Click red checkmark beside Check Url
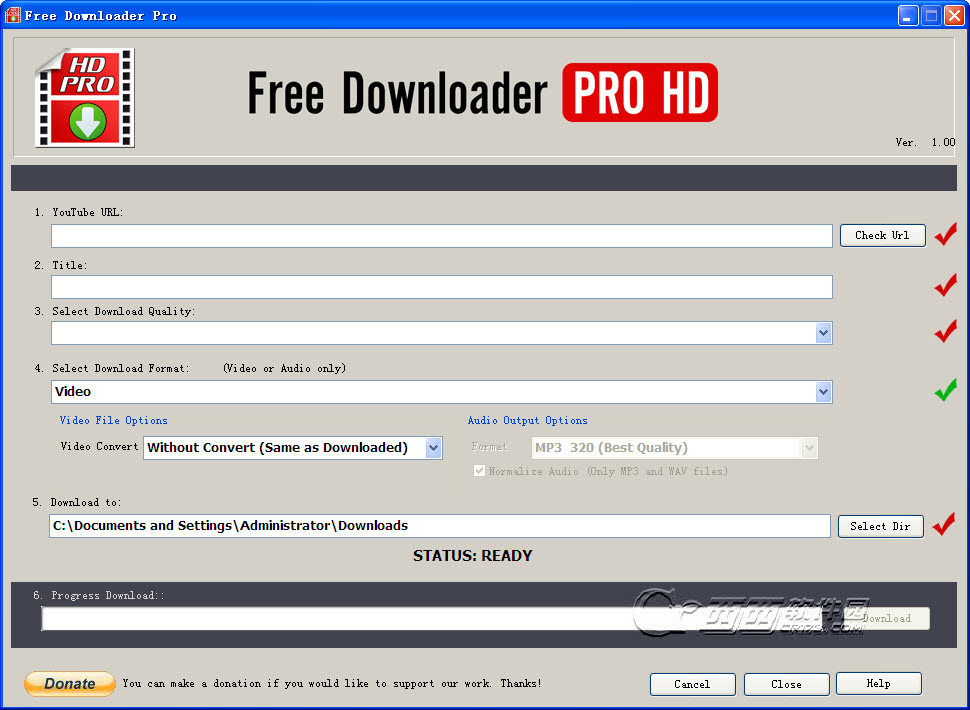970x710 pixels. click(945, 234)
